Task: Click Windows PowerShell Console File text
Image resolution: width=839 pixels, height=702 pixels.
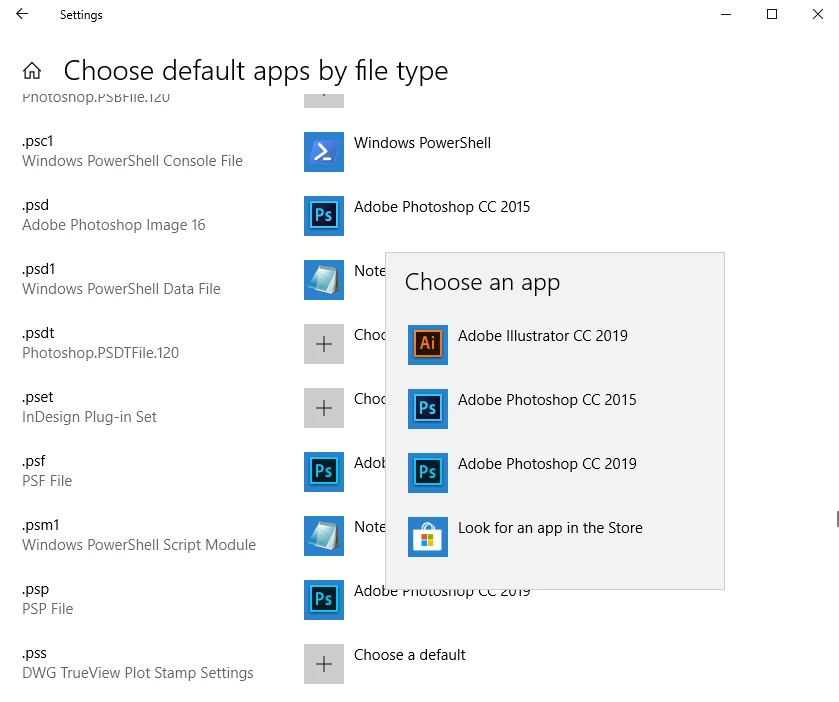Action: pyautogui.click(x=132, y=161)
